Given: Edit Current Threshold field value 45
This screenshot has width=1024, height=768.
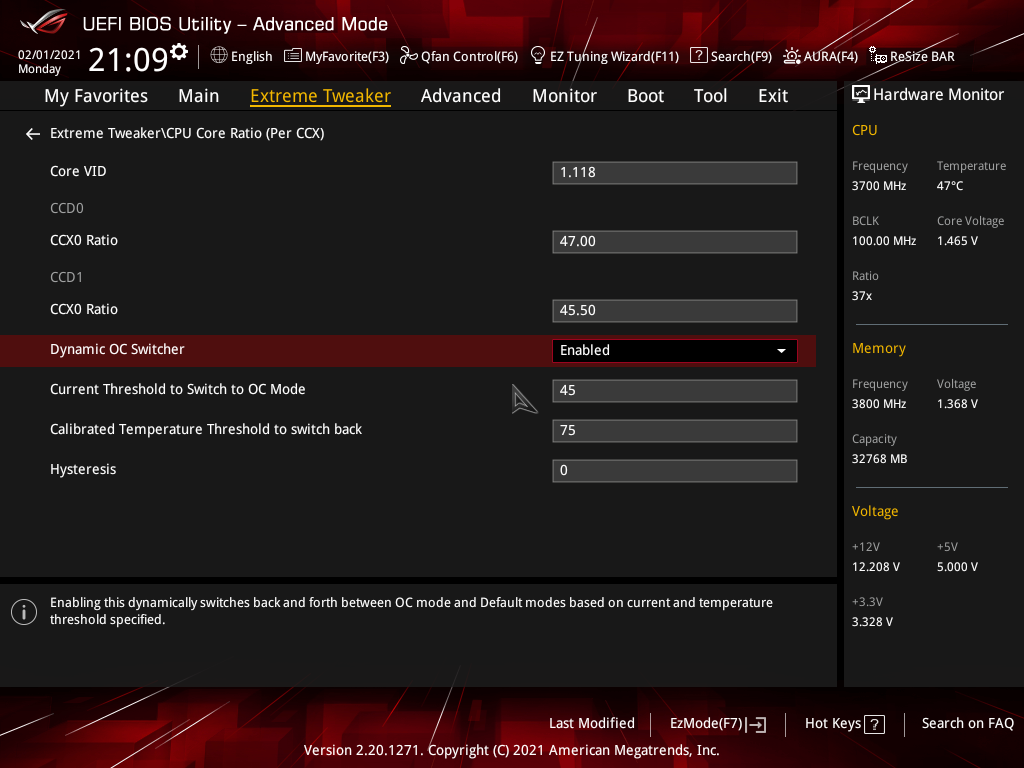Looking at the screenshot, I should click(675, 391).
